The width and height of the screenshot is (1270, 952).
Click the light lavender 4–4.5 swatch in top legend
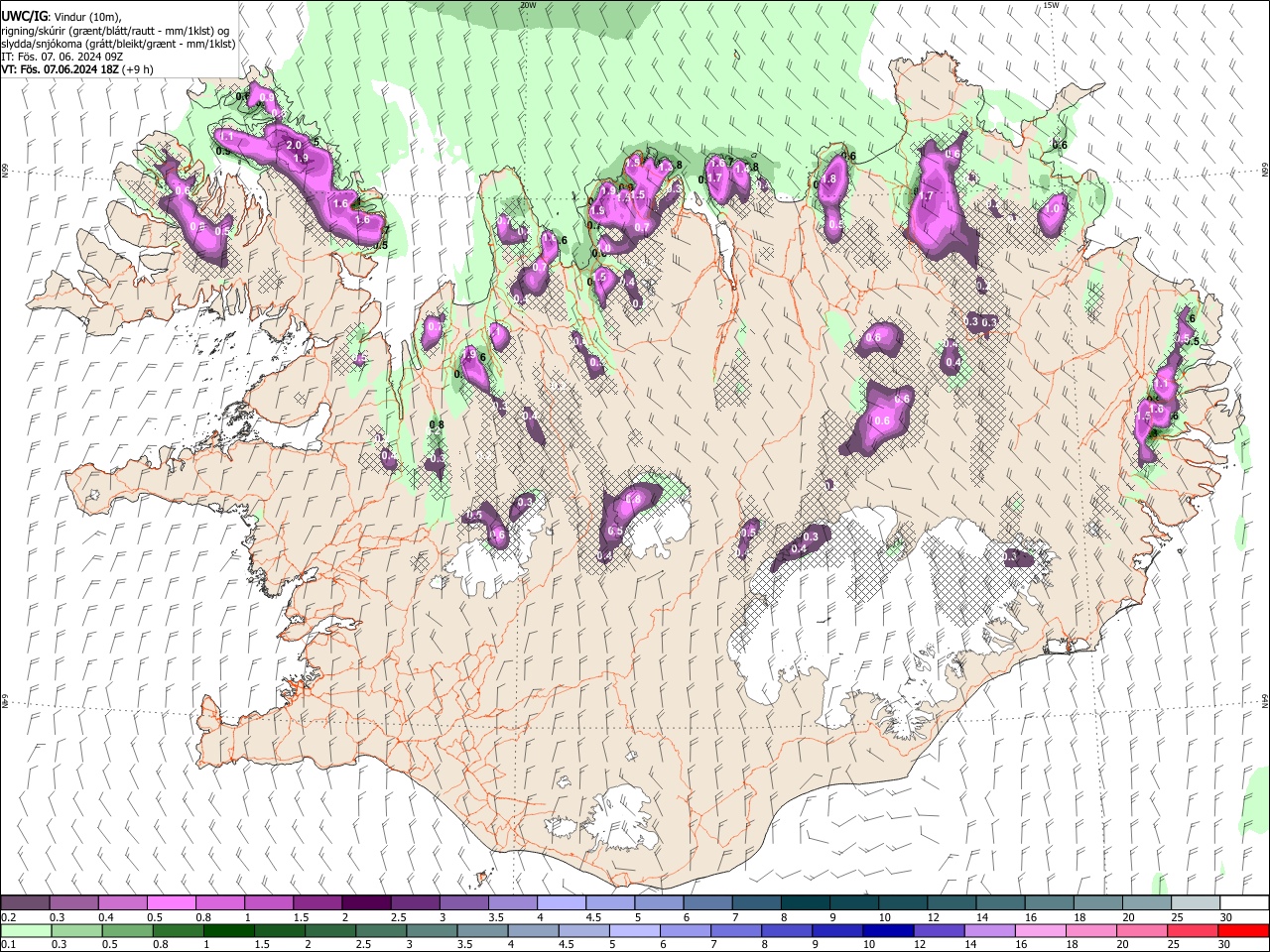pos(561,903)
